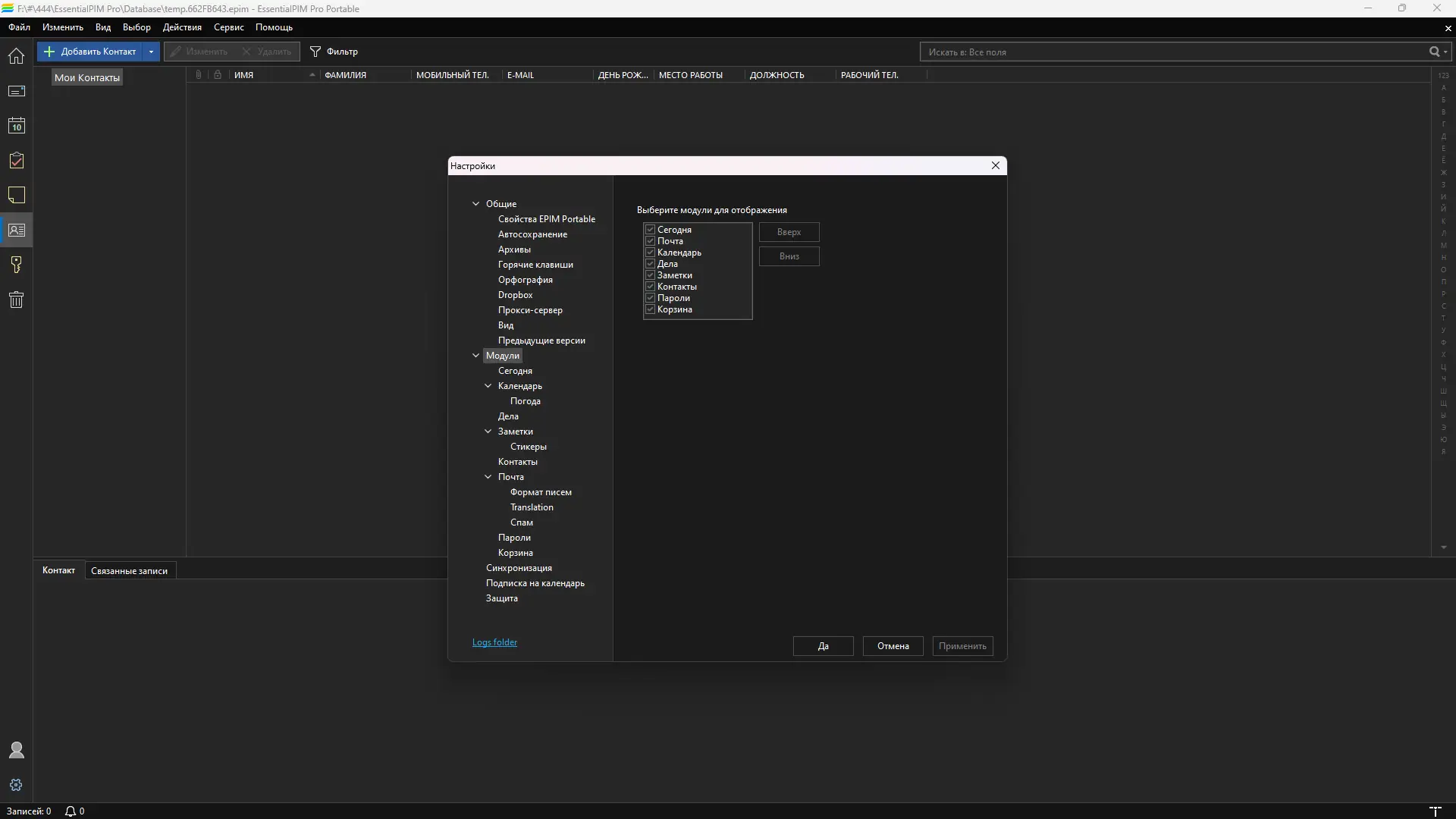Uncheck the Почта module checkbox
Screen dimensions: 1456x819
pos(650,241)
